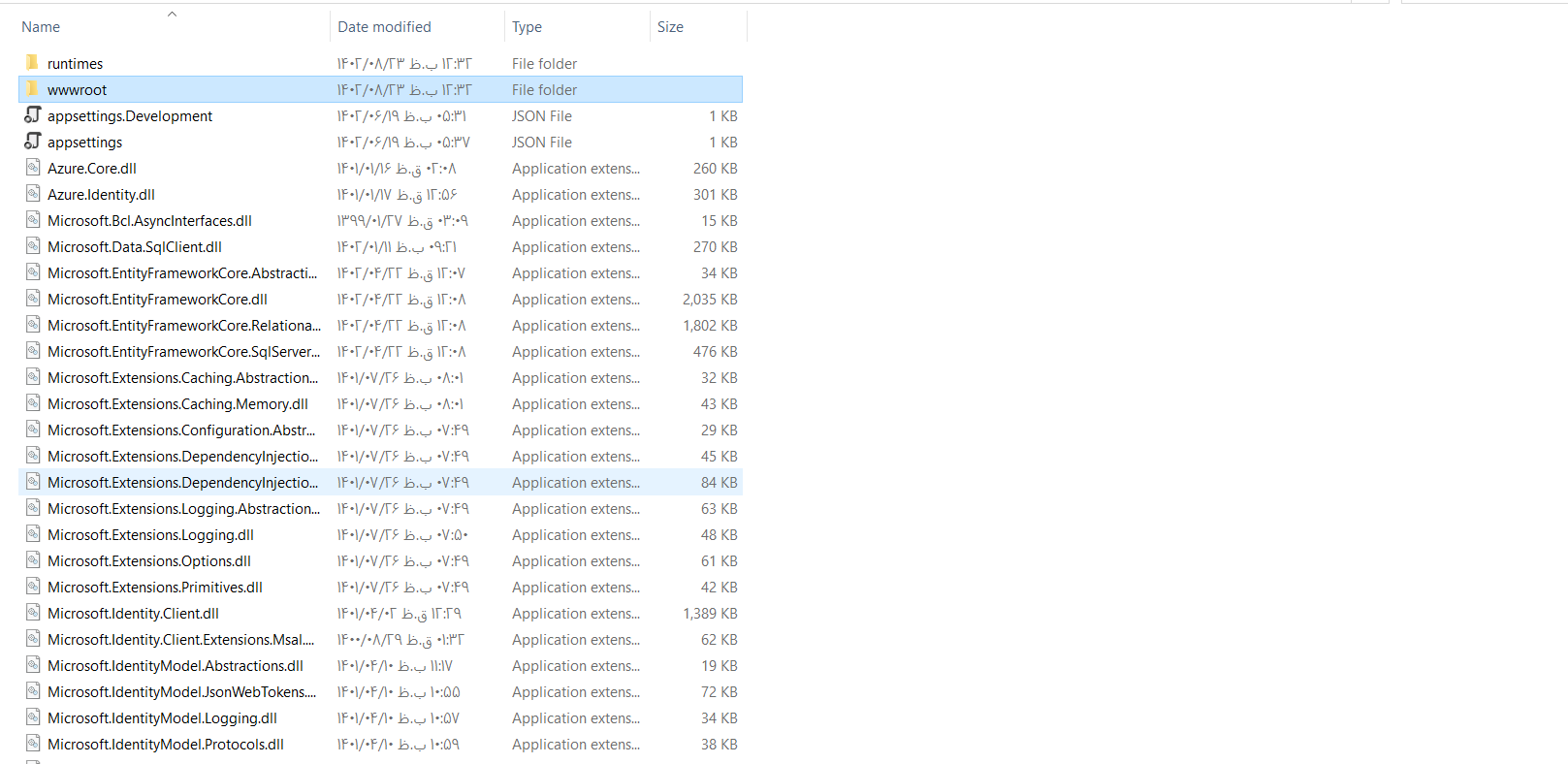Click the Type column header
Screen dimensions: 1568x764
click(527, 27)
